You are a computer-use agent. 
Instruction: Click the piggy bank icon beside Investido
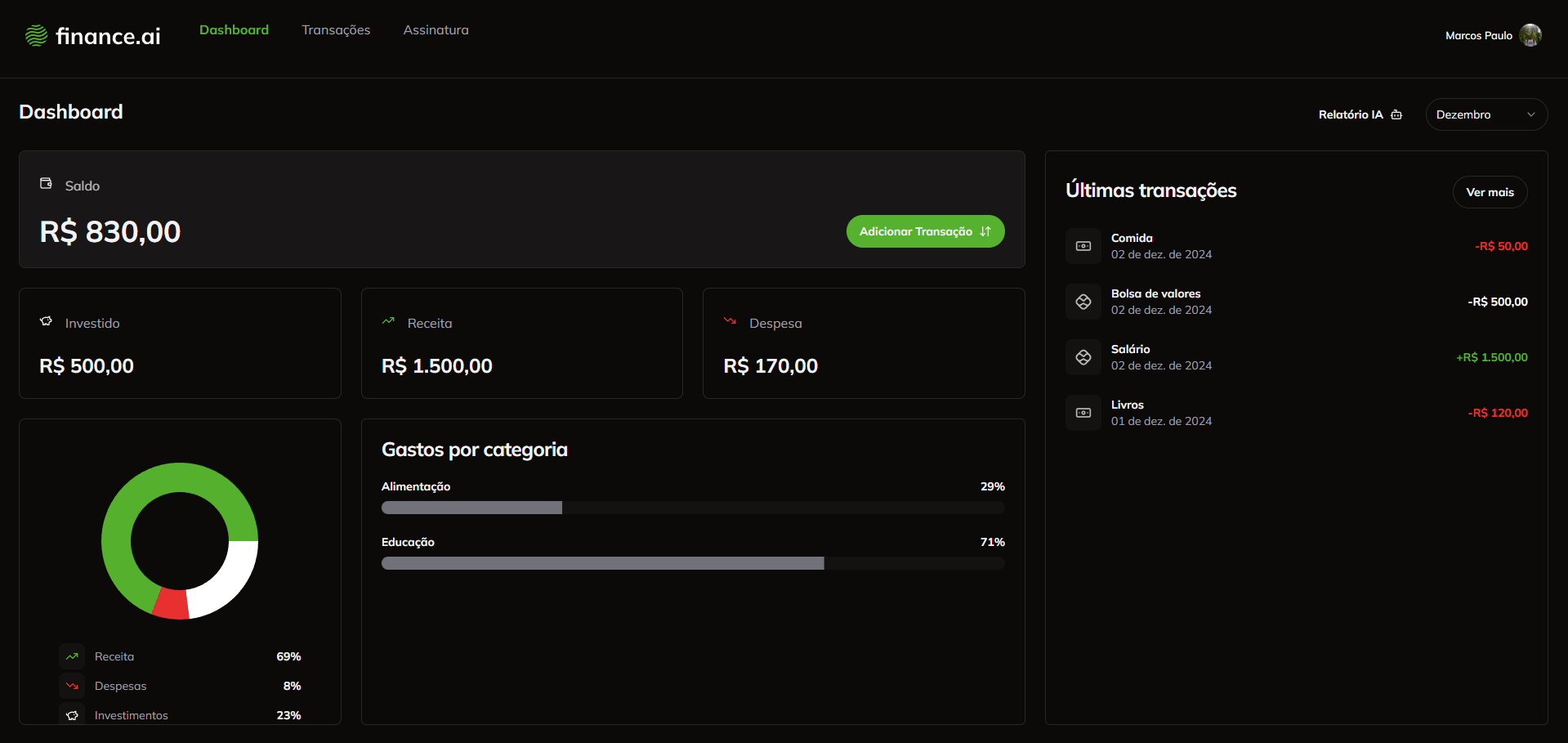tap(46, 321)
